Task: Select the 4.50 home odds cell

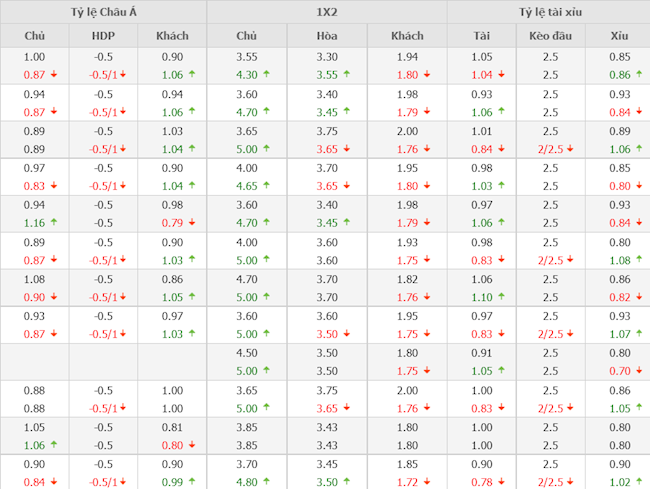Action: point(246,352)
